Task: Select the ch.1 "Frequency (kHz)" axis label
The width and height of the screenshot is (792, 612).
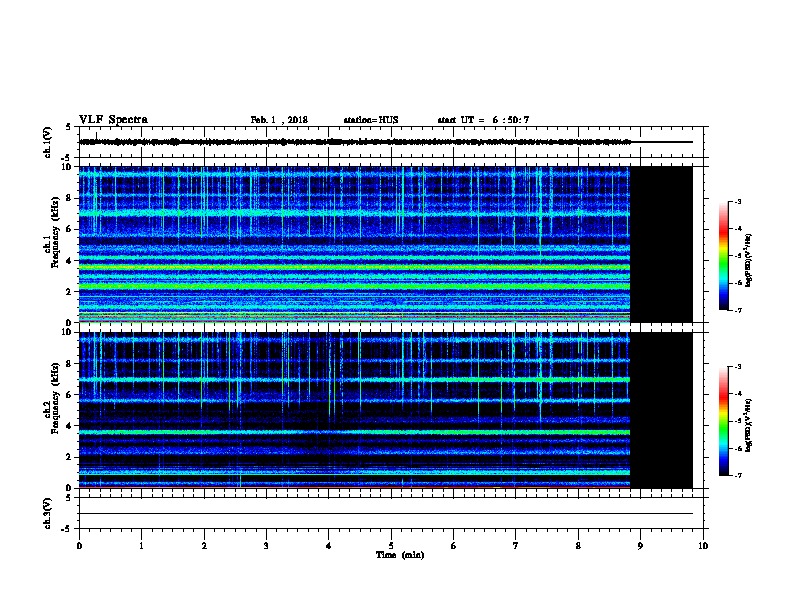Action: tap(55, 232)
